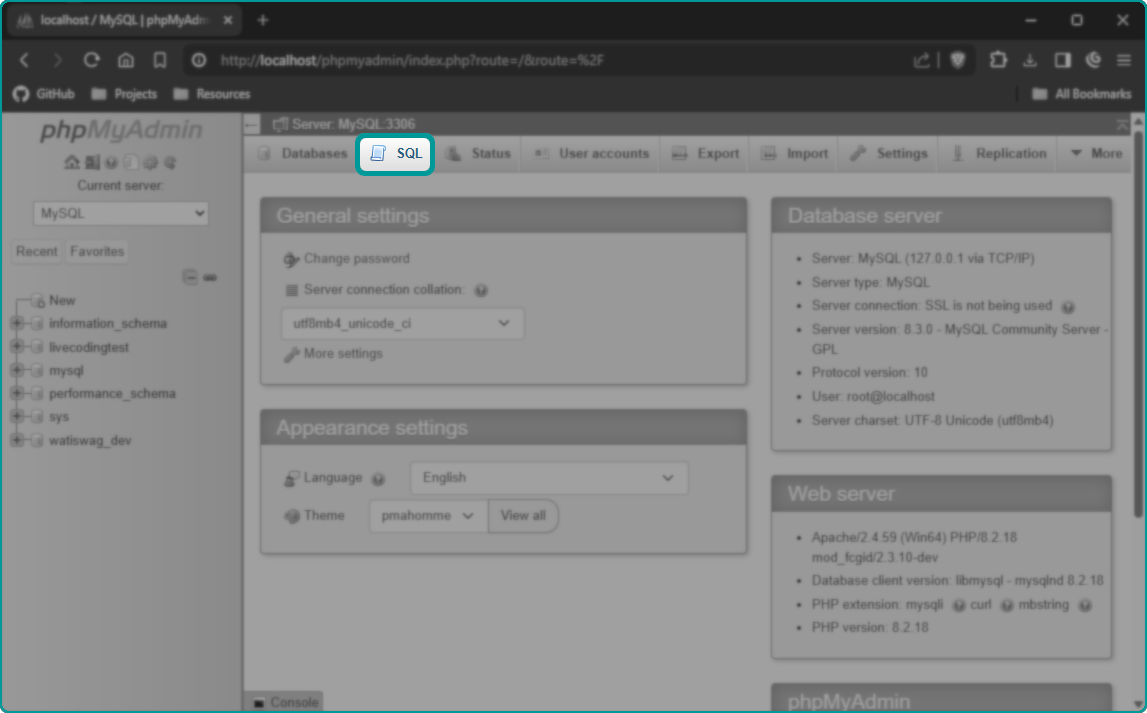The image size is (1147, 713).
Task: Open the GitHub bookmark
Action: click(x=44, y=94)
